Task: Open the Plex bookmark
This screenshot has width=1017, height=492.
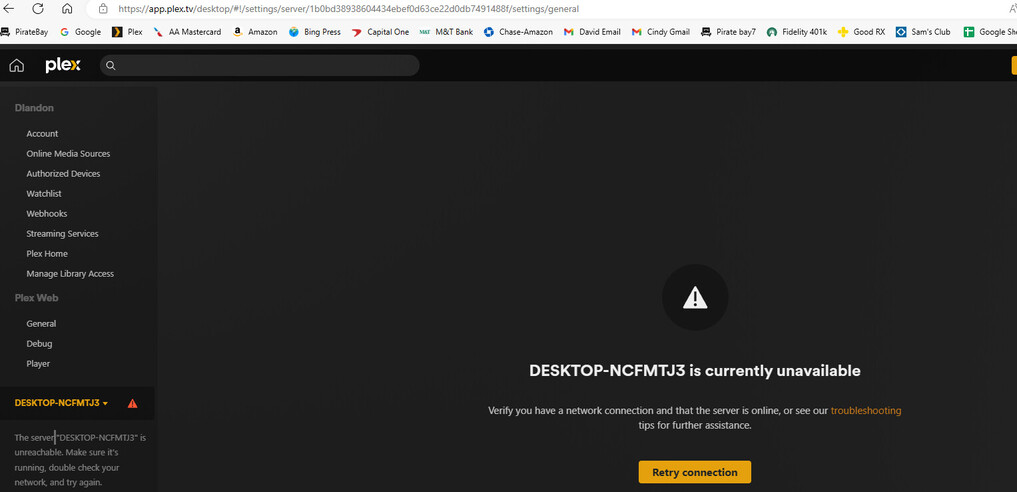Action: pos(127,32)
